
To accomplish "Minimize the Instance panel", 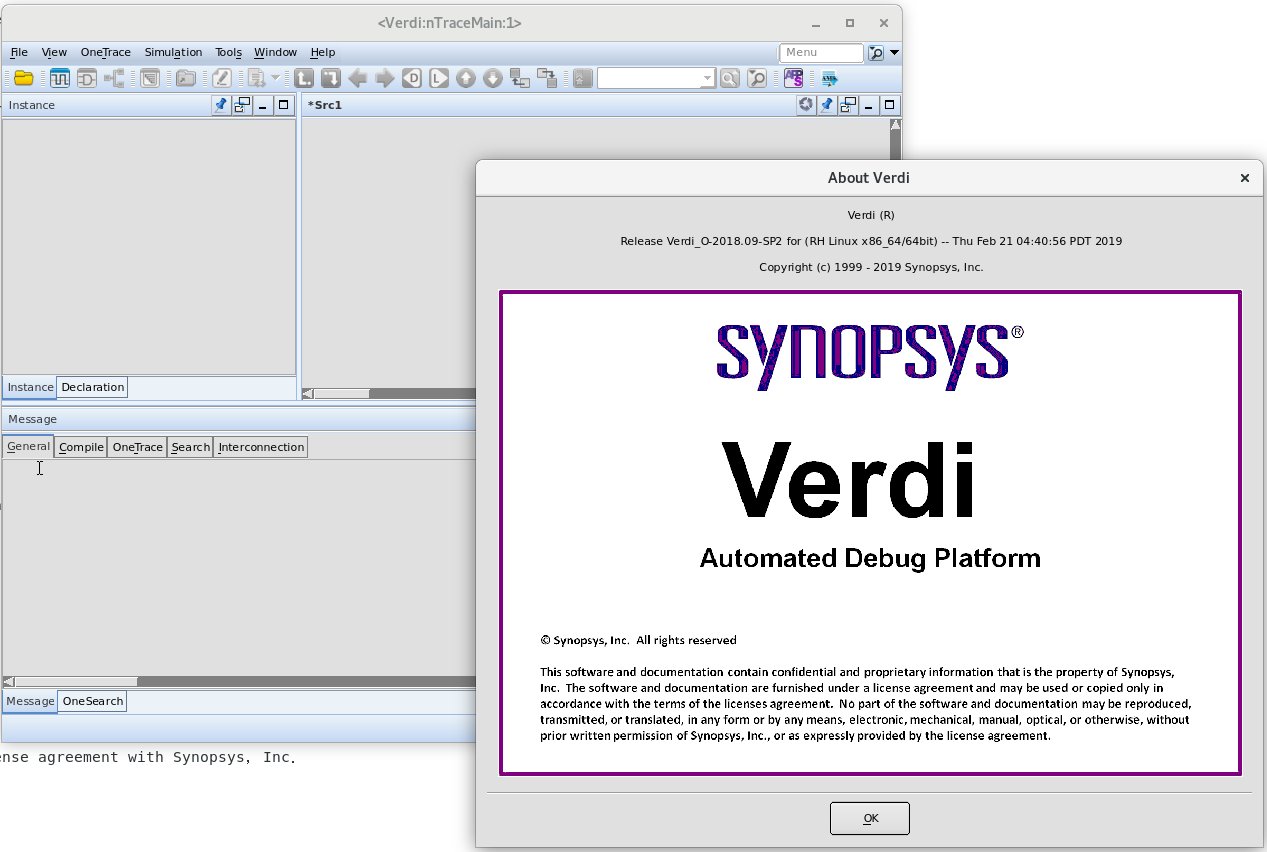I will point(263,105).
